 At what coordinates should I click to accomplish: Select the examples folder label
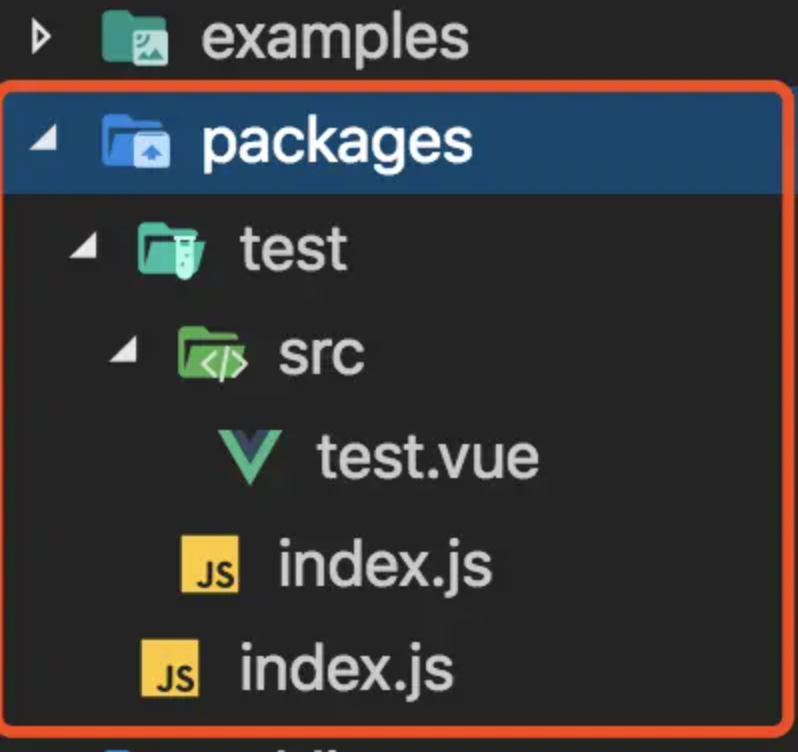click(x=335, y=39)
